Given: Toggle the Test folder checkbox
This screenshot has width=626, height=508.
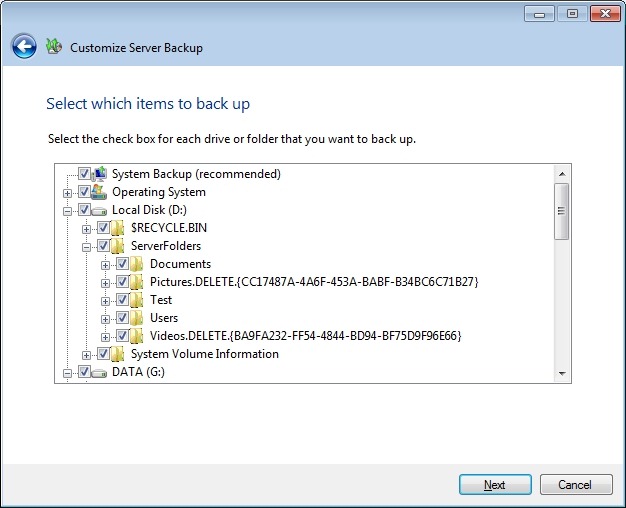Looking at the screenshot, I should (x=122, y=300).
